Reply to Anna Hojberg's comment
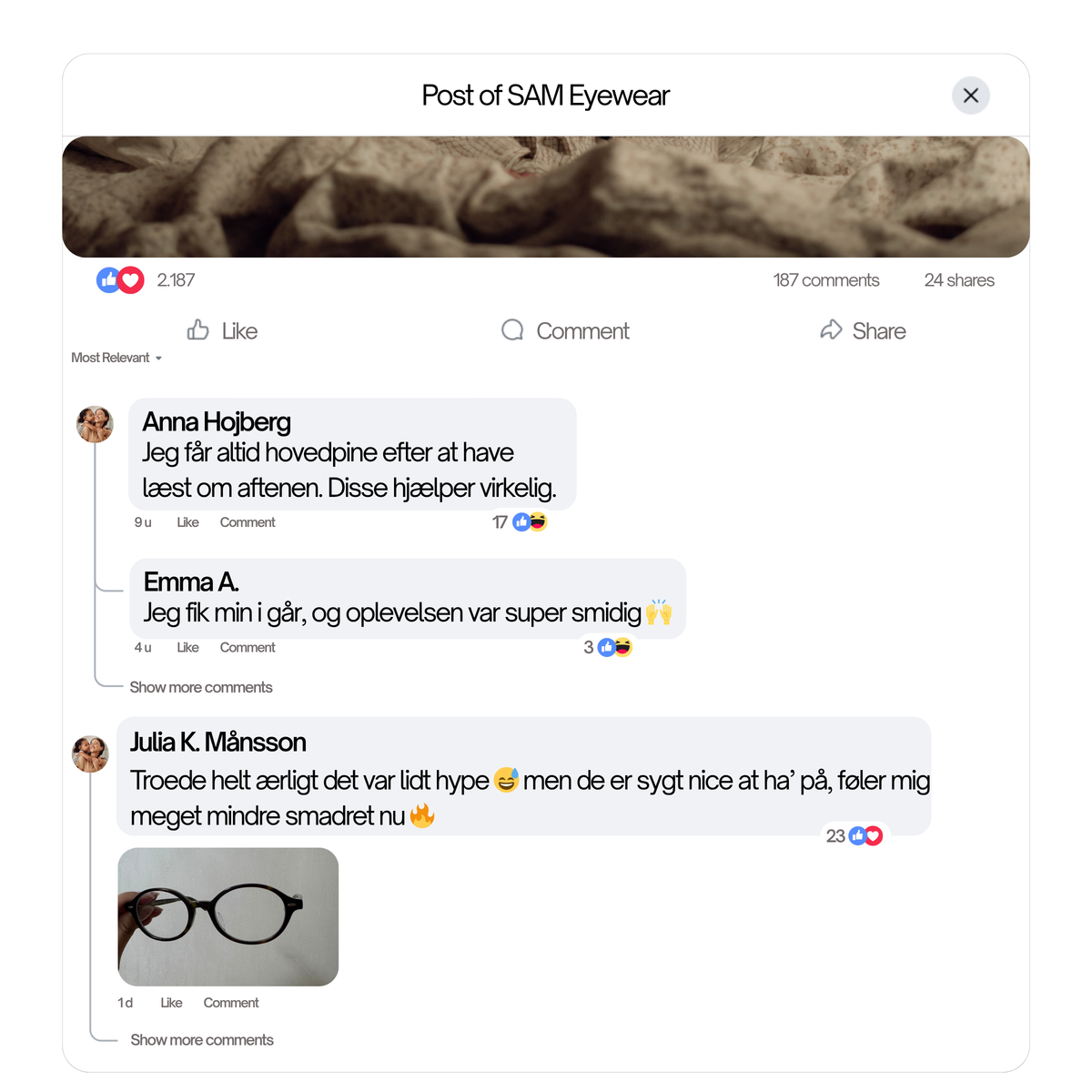This screenshot has height=1092, width=1092. tap(248, 522)
